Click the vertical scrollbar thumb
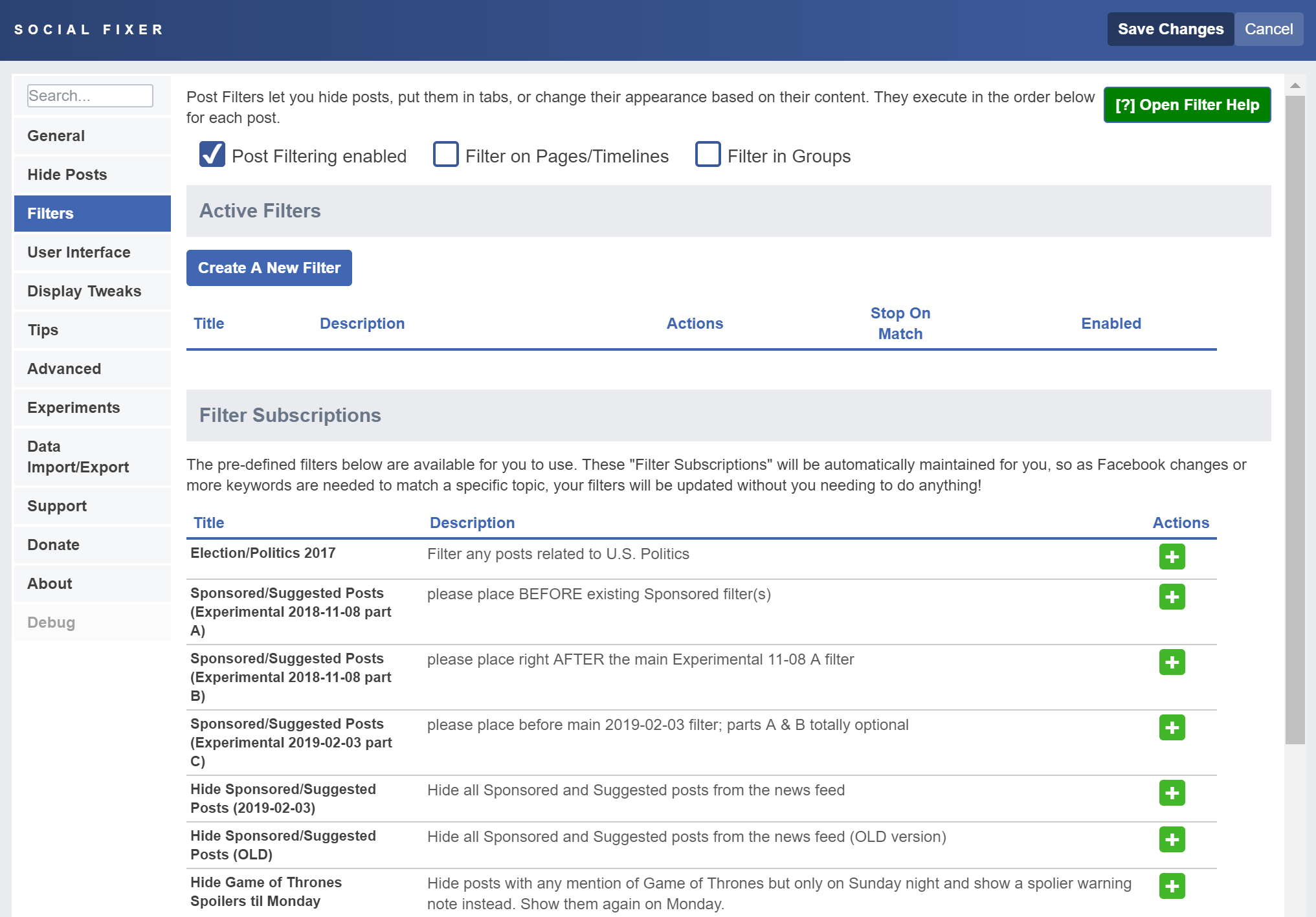 1295,419
